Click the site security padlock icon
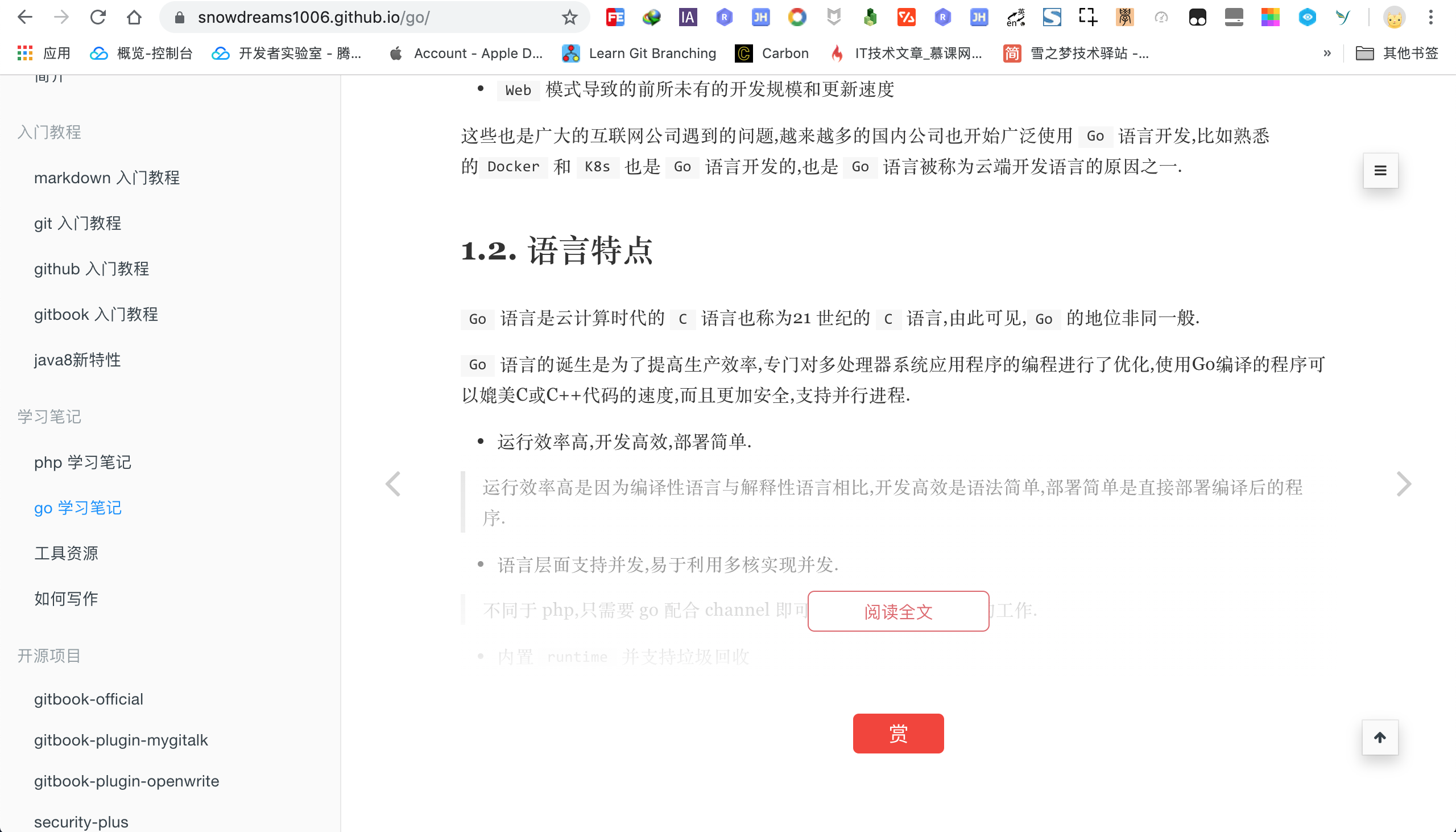The image size is (1456, 832). [179, 17]
